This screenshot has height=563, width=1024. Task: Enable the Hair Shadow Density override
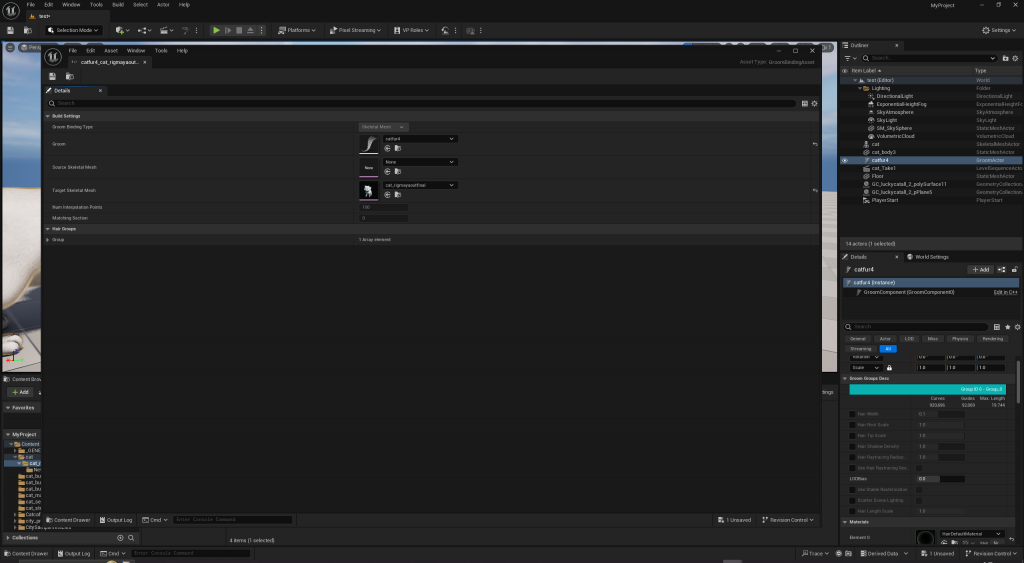pos(852,447)
